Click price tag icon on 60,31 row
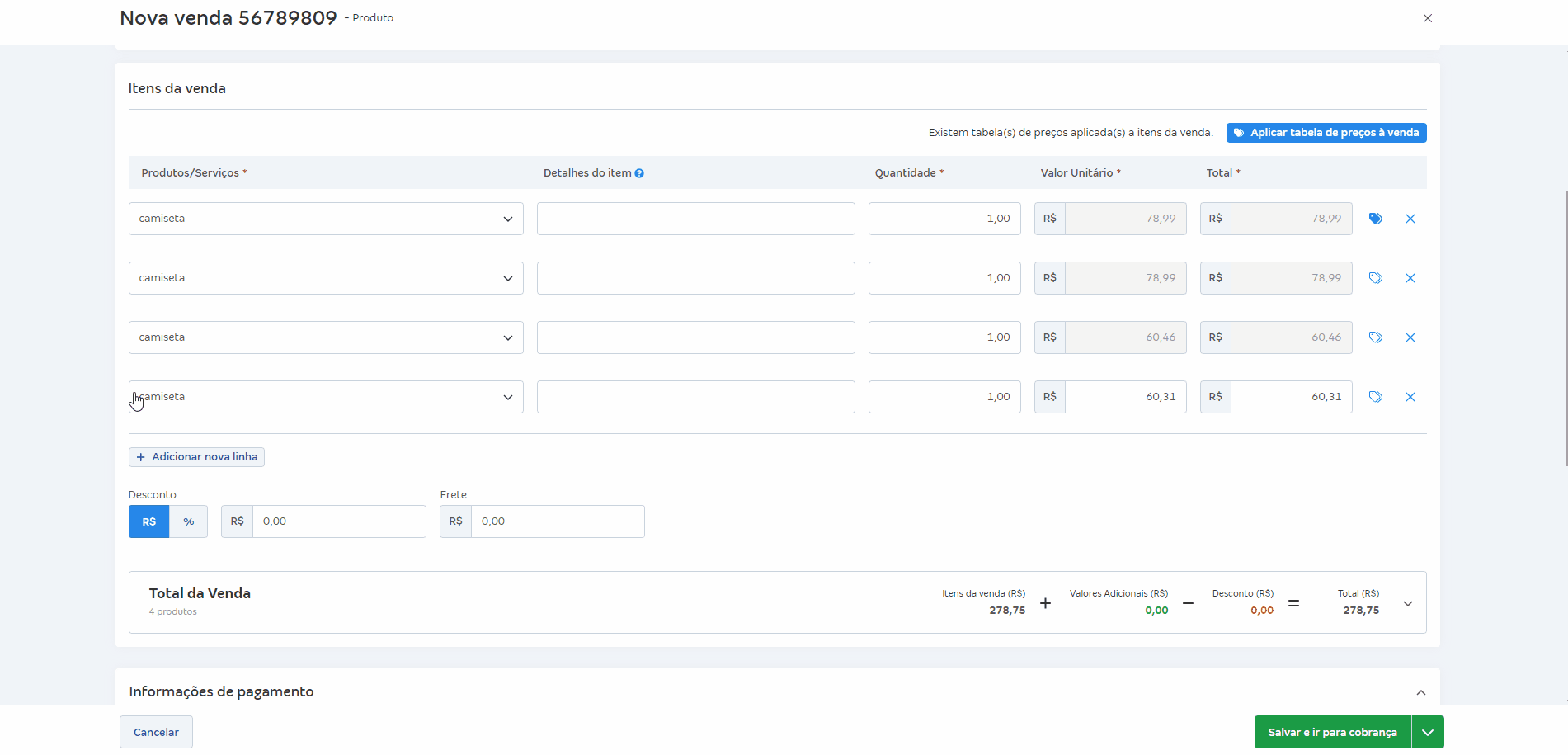Screen dimensions: 1568x755 tap(1375, 397)
